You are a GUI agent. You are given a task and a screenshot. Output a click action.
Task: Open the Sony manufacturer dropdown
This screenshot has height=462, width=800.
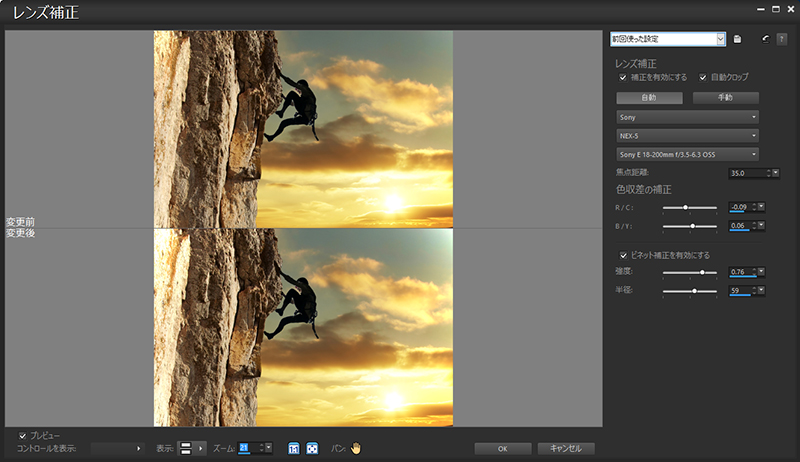point(687,117)
